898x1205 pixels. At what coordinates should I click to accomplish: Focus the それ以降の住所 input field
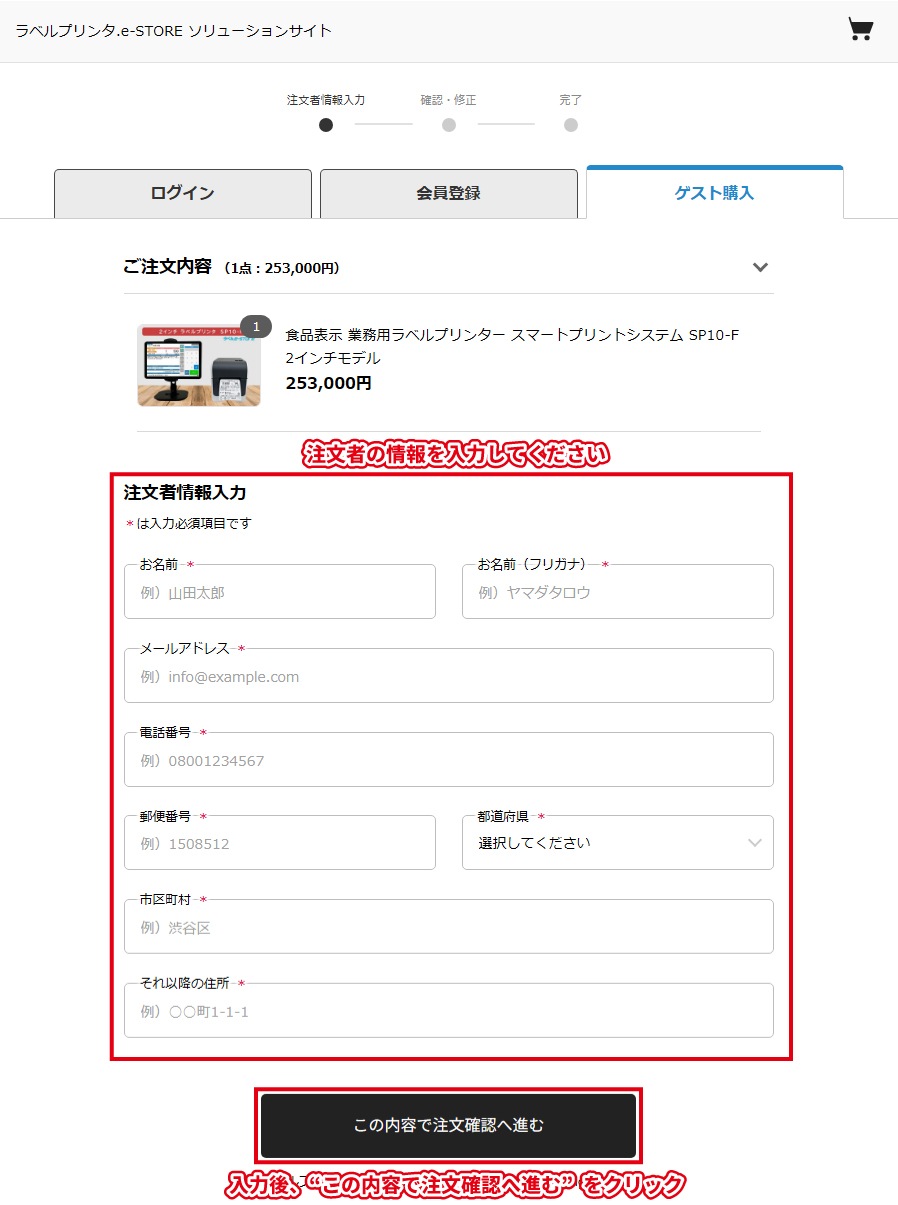449,1011
